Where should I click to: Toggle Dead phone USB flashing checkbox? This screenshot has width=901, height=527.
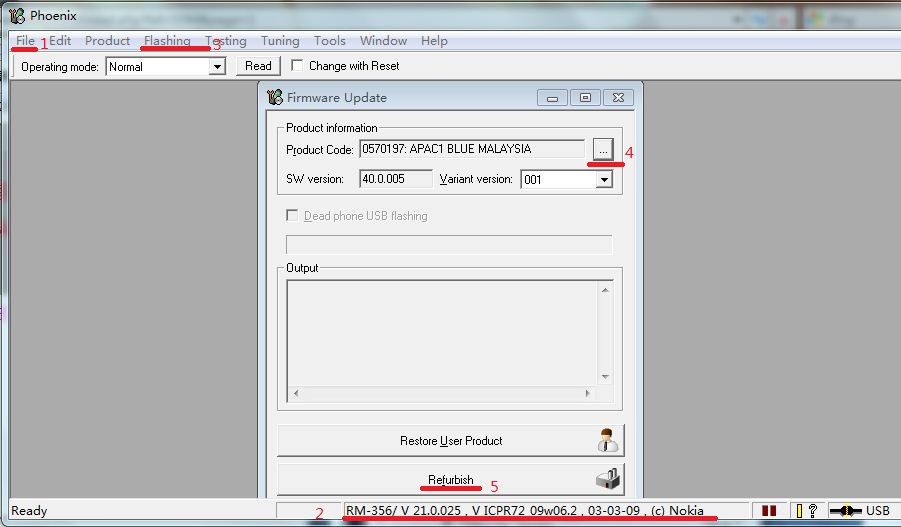[x=292, y=216]
